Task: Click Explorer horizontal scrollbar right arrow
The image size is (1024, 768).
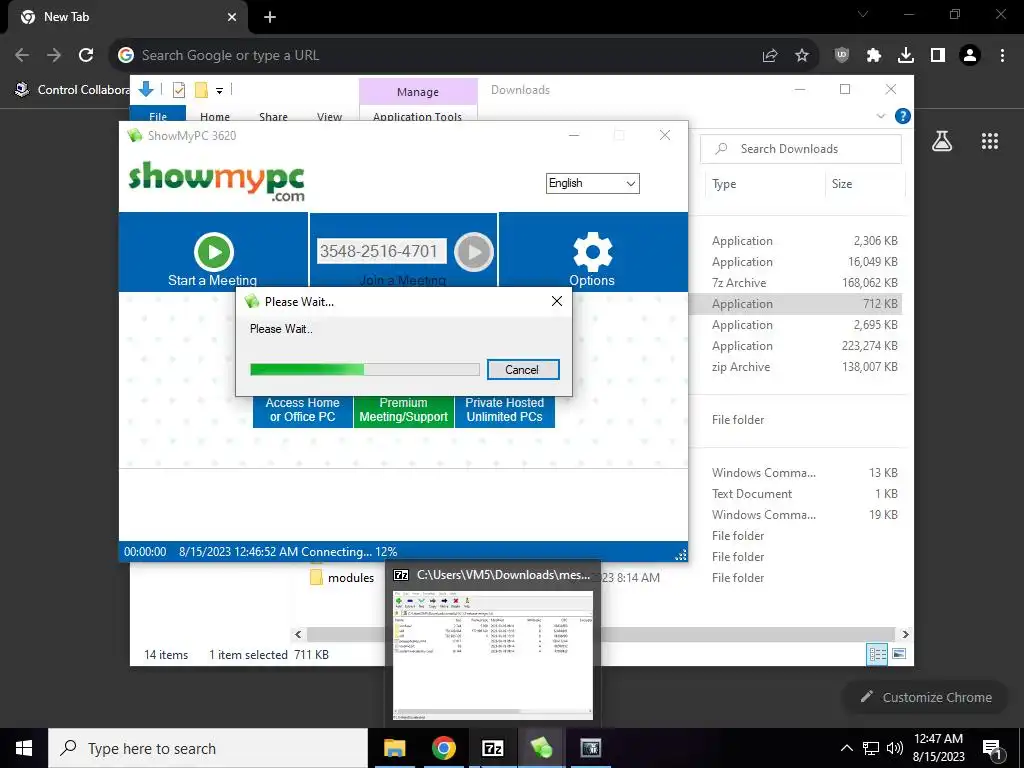Action: click(x=905, y=634)
